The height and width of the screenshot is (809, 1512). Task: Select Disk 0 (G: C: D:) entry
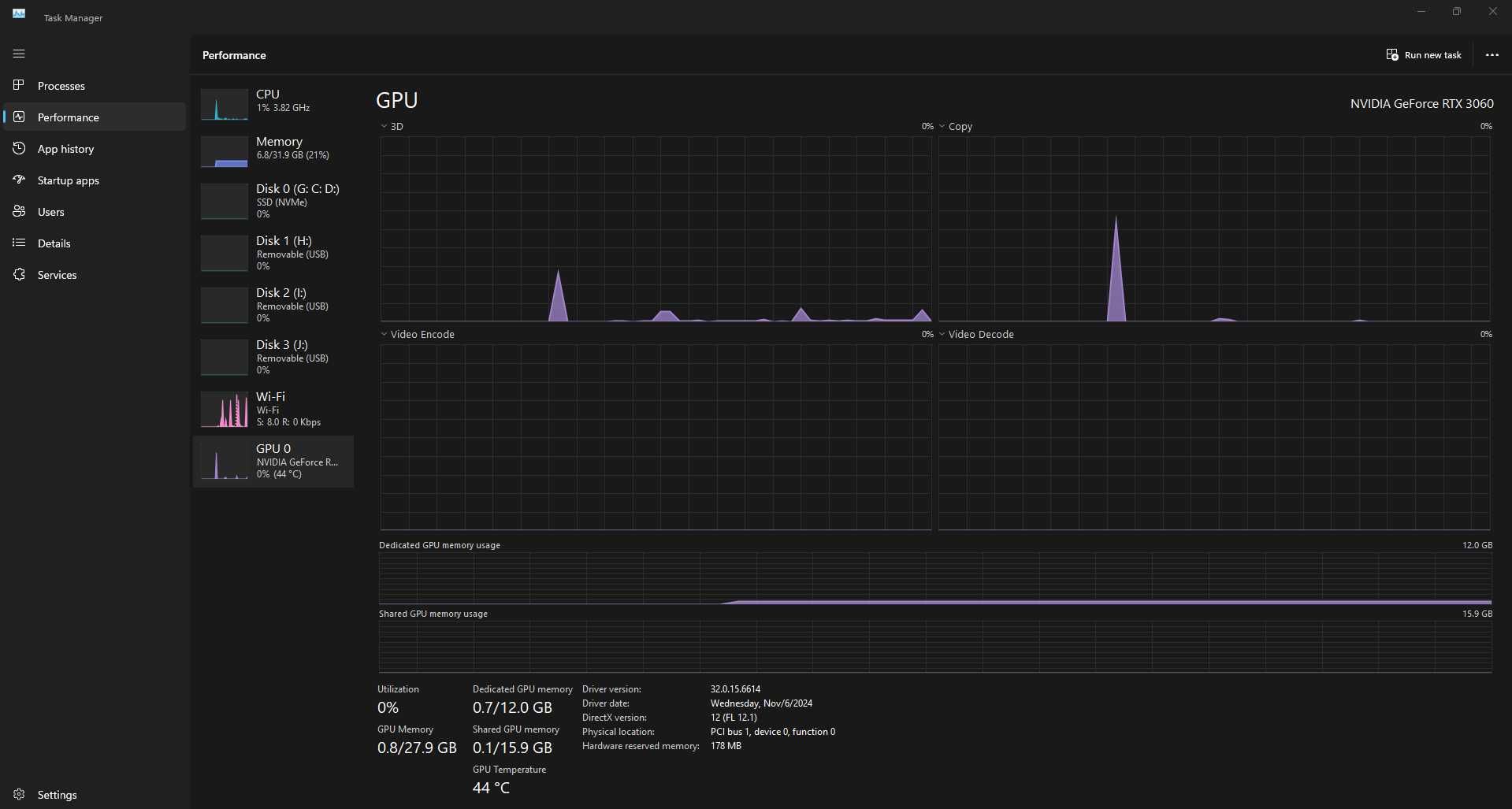(273, 201)
